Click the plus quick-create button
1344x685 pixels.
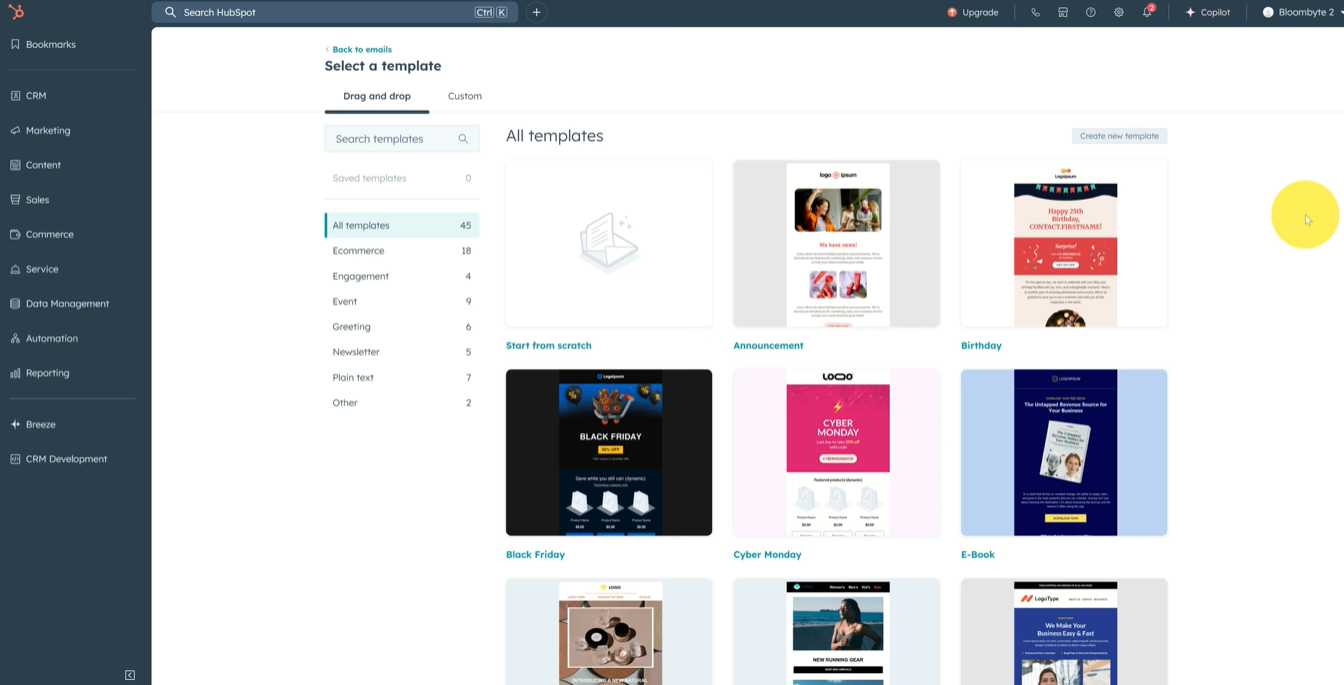coord(537,12)
